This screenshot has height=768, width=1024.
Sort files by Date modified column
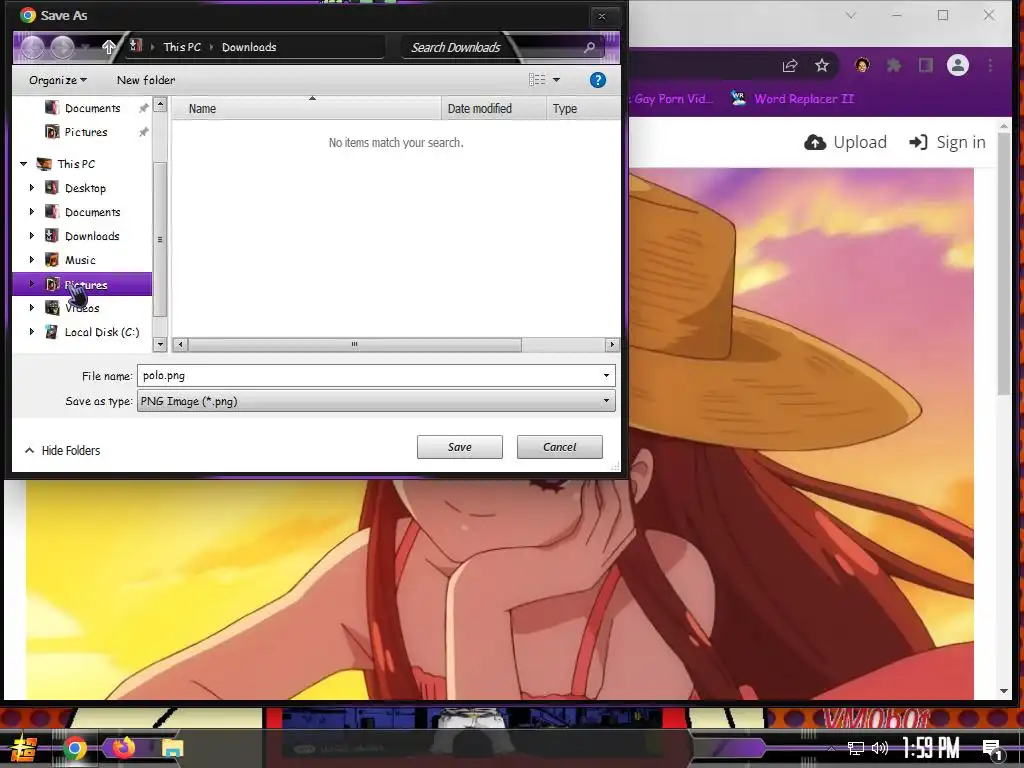[493, 108]
